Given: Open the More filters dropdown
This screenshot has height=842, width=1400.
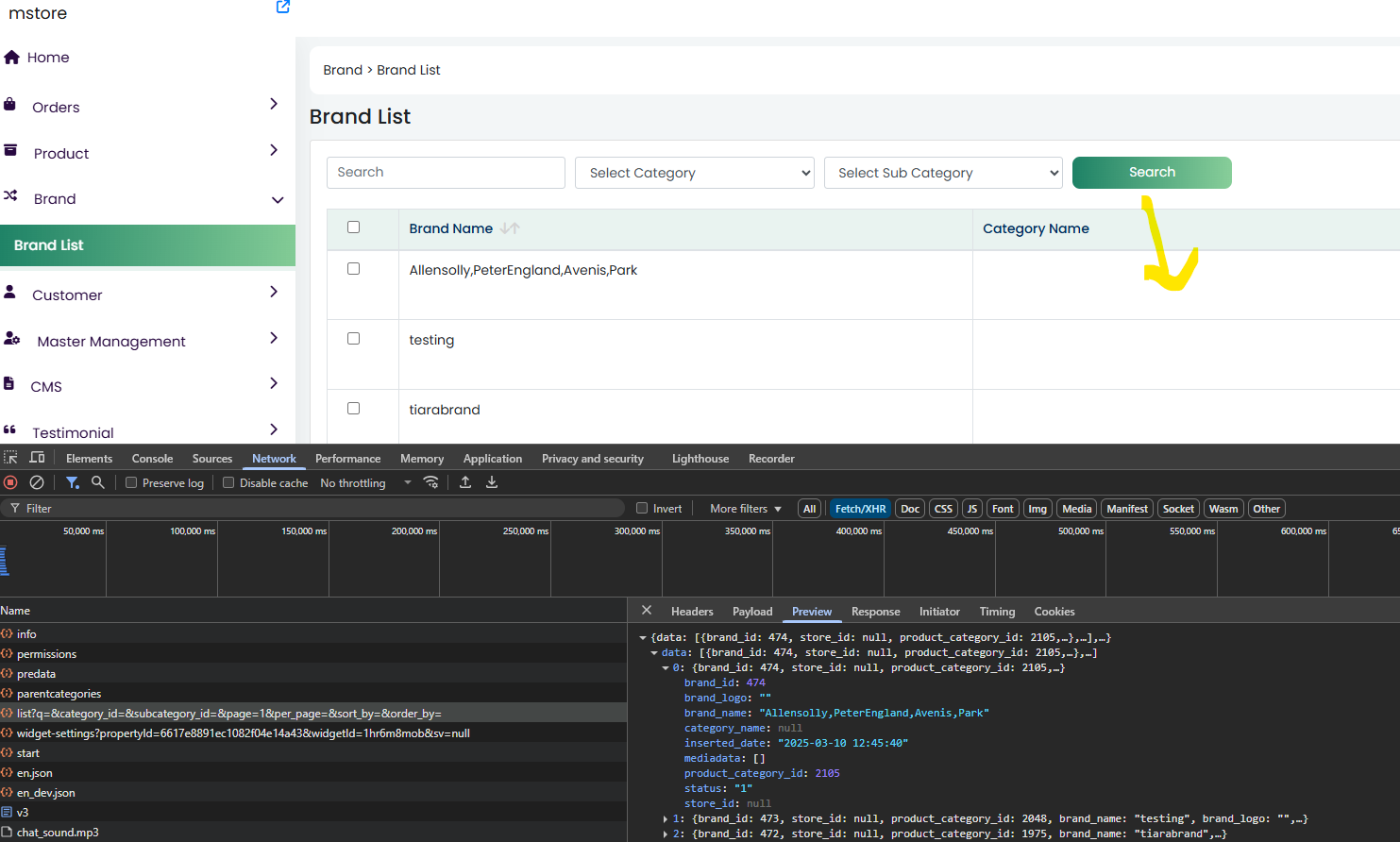Looking at the screenshot, I should coord(746,509).
